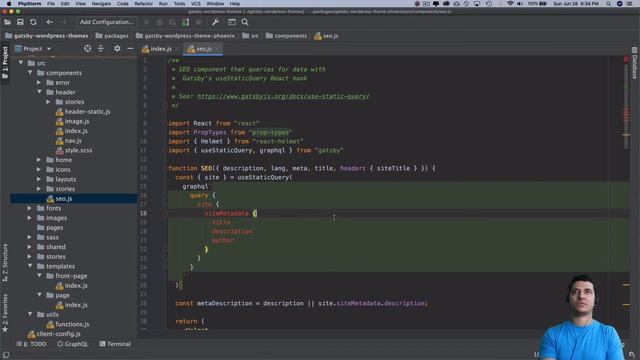Open the Tools menu

coord(179,4)
